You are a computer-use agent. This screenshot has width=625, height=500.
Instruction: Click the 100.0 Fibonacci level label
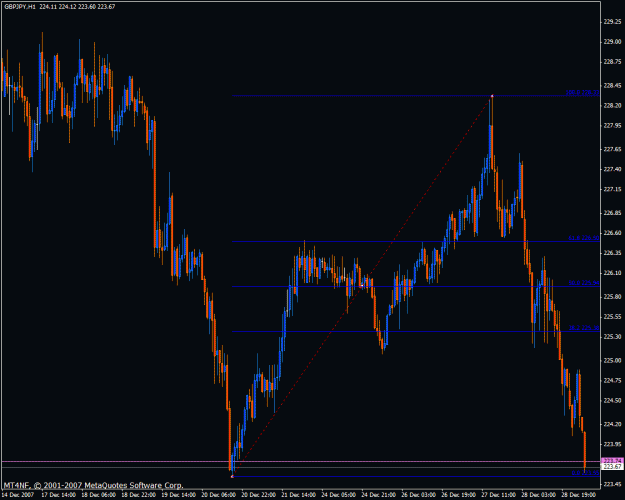click(582, 93)
